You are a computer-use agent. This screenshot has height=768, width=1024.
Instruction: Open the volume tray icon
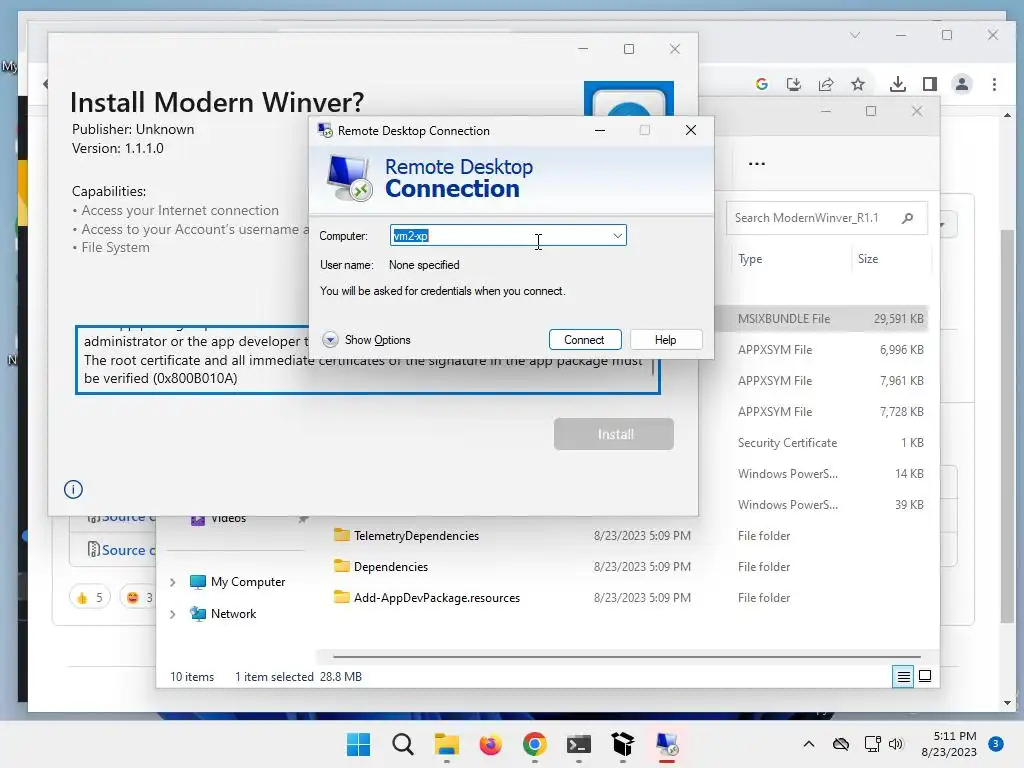click(896, 744)
